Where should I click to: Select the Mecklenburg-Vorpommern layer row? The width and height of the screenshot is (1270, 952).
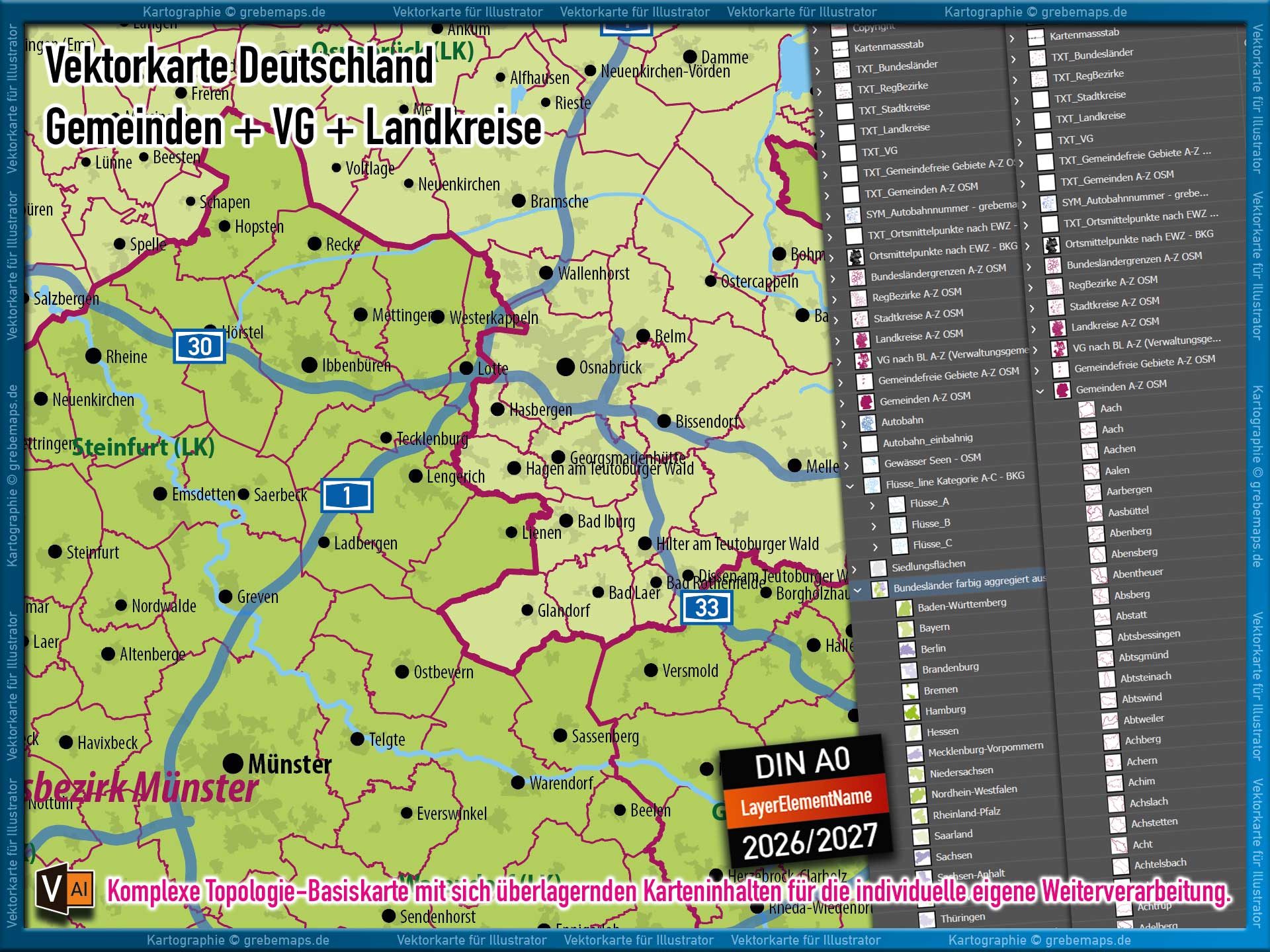(976, 750)
